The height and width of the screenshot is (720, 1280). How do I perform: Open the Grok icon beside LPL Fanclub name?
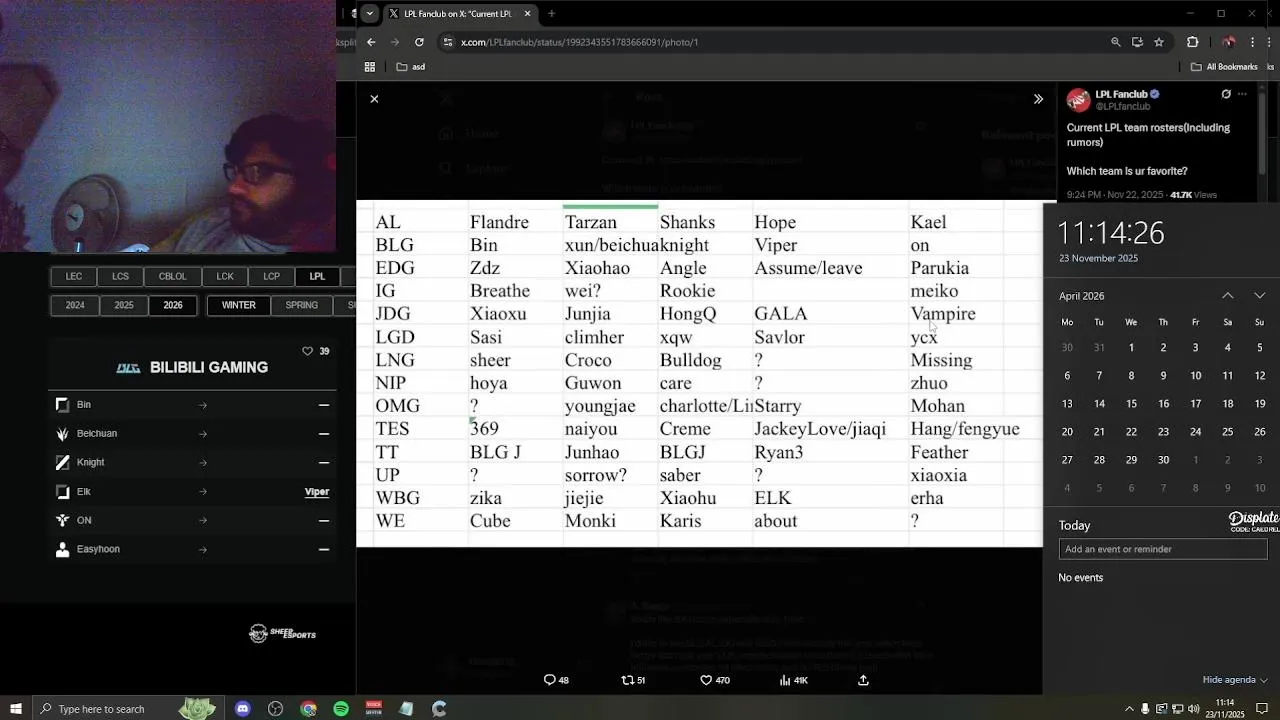tap(1226, 94)
